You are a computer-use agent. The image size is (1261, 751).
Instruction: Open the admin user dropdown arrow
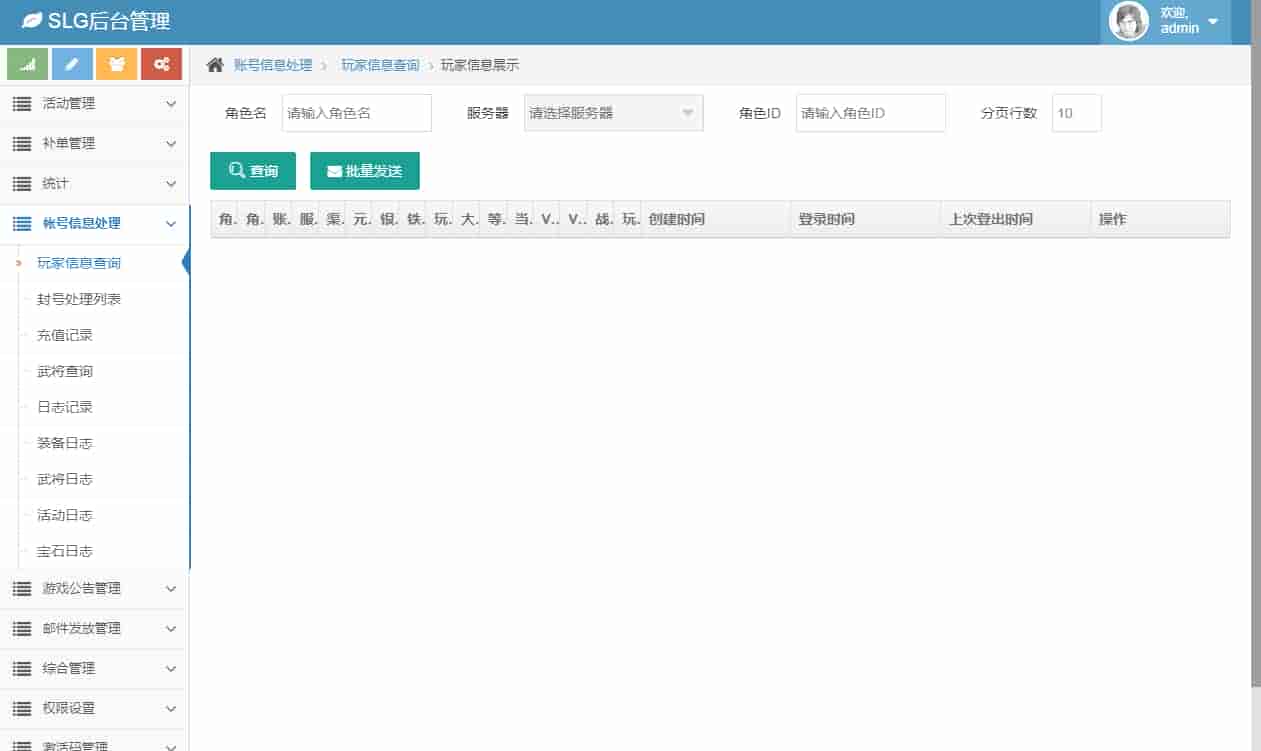point(1213,22)
